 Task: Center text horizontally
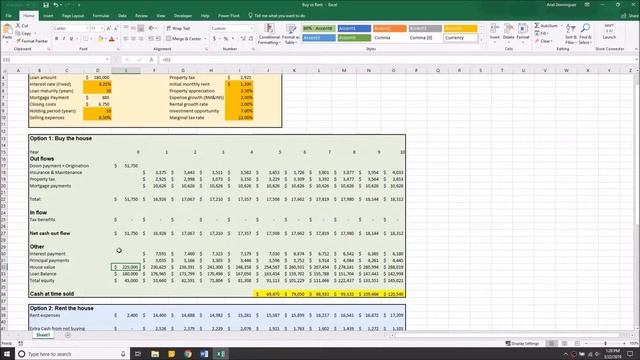click(x=133, y=39)
